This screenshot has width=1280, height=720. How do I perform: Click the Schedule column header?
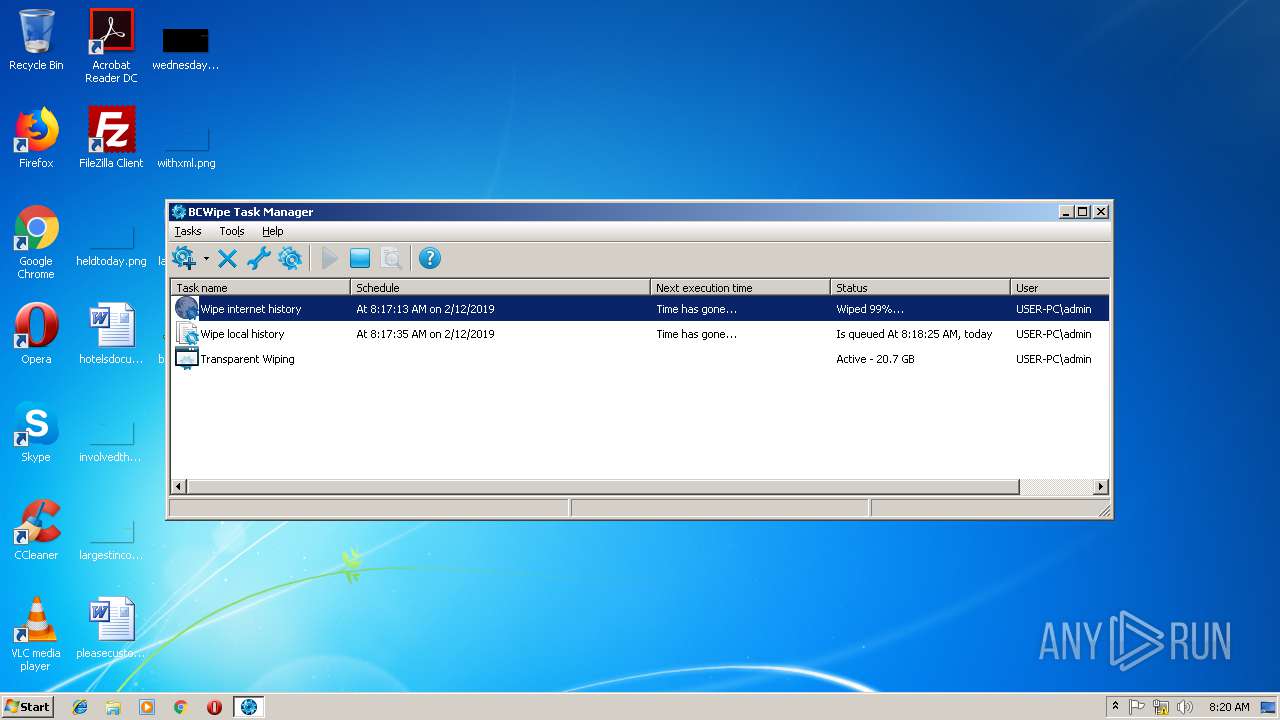click(500, 287)
